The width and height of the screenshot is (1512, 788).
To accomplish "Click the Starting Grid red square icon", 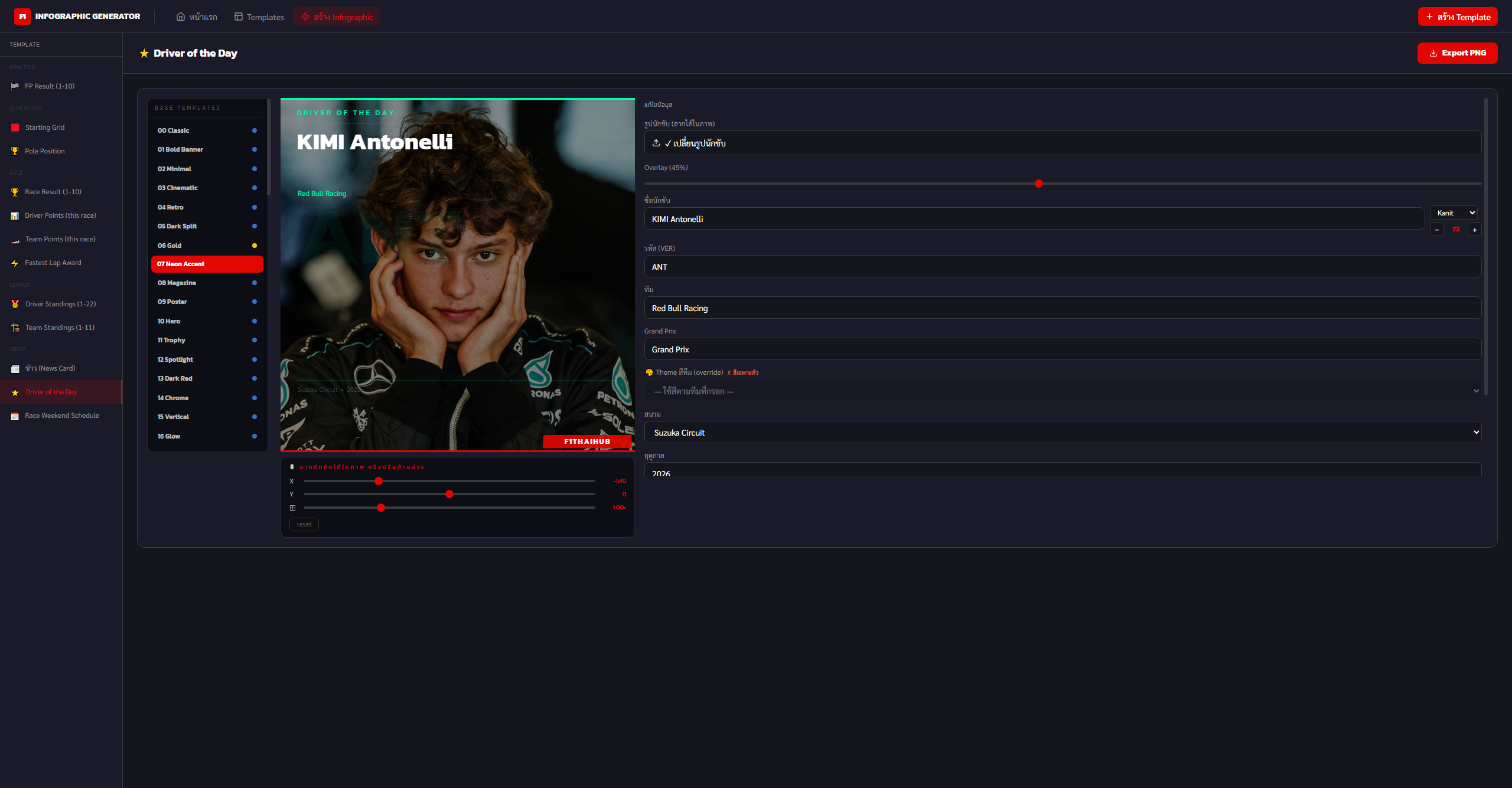I will point(15,127).
